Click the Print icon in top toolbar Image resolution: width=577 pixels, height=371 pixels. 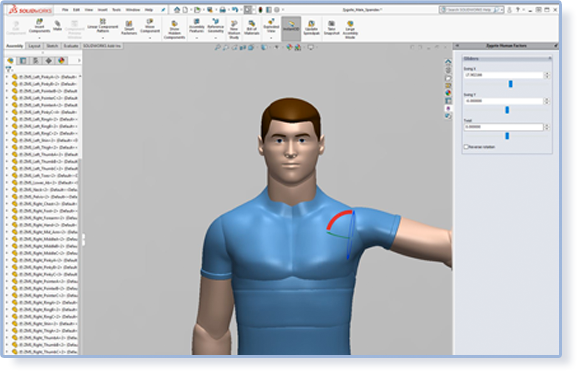tap(223, 10)
